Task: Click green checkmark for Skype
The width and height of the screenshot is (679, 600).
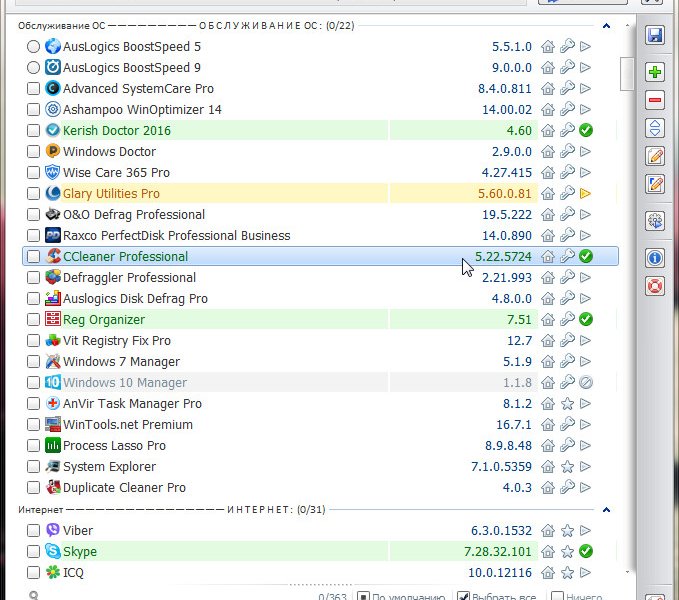Action: [585, 551]
